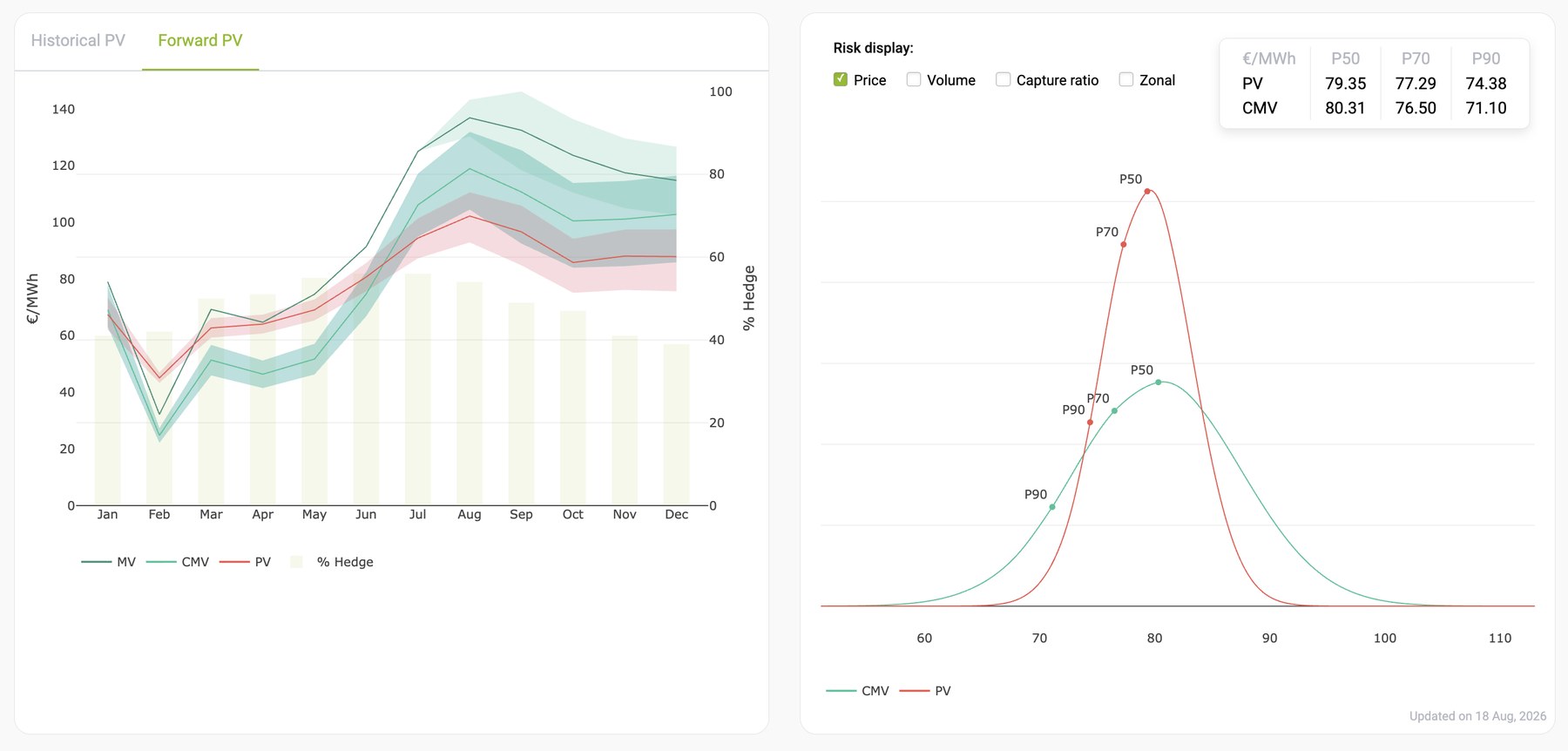Toggle the CMV series in left chart legend
The width and height of the screenshot is (1568, 751).
(178, 562)
